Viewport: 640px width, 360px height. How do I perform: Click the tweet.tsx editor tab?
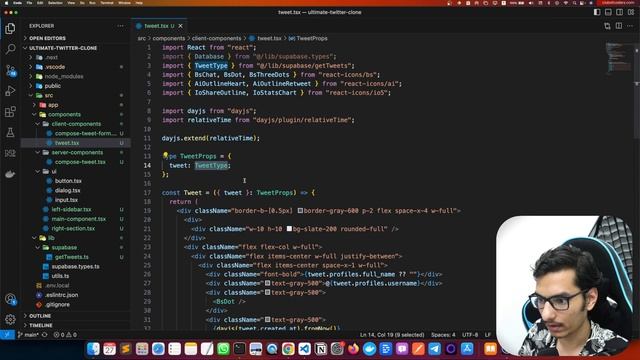[159, 26]
